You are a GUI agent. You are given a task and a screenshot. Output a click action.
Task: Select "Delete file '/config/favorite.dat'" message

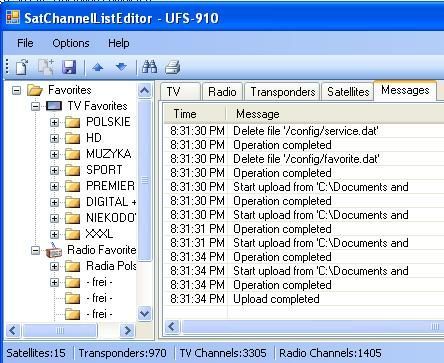coord(306,159)
